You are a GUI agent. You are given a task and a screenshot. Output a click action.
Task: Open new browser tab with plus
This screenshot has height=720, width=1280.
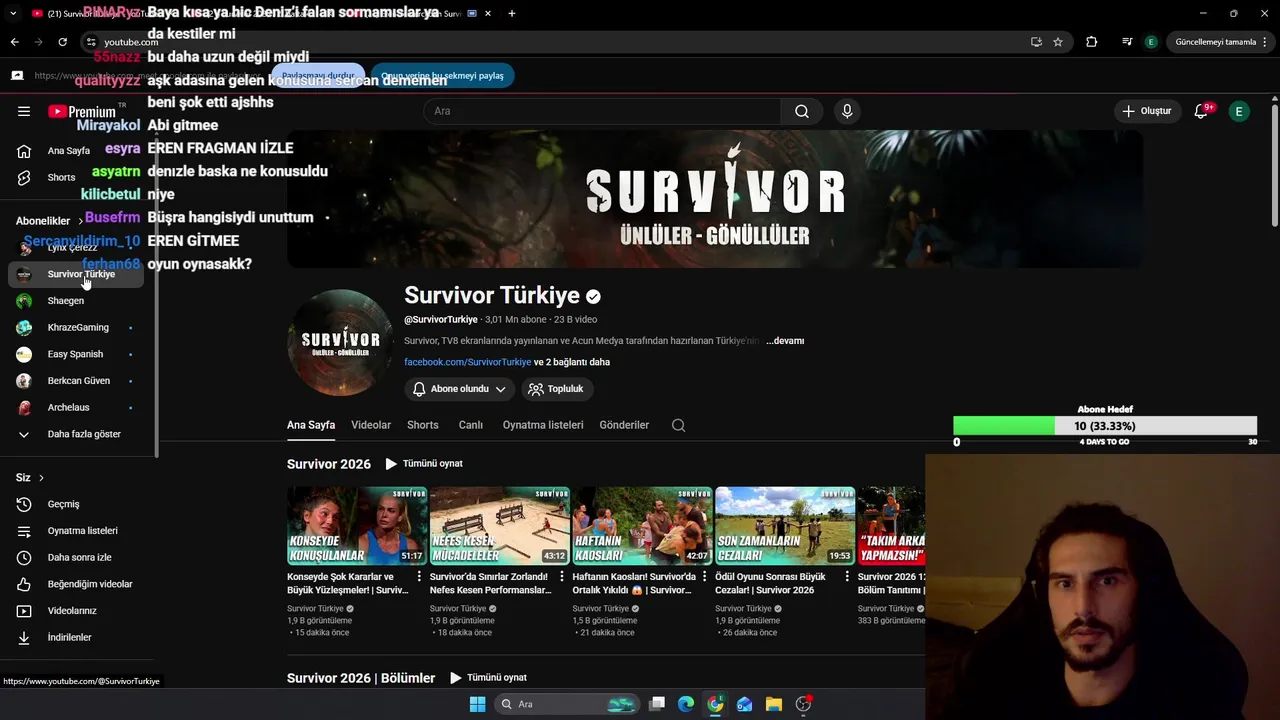click(511, 13)
